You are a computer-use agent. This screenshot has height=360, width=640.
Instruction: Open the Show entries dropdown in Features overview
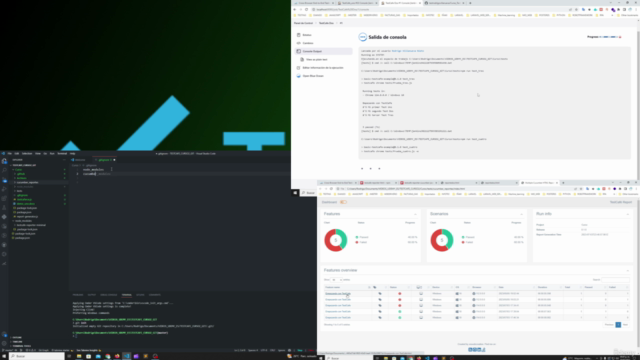point(336,280)
